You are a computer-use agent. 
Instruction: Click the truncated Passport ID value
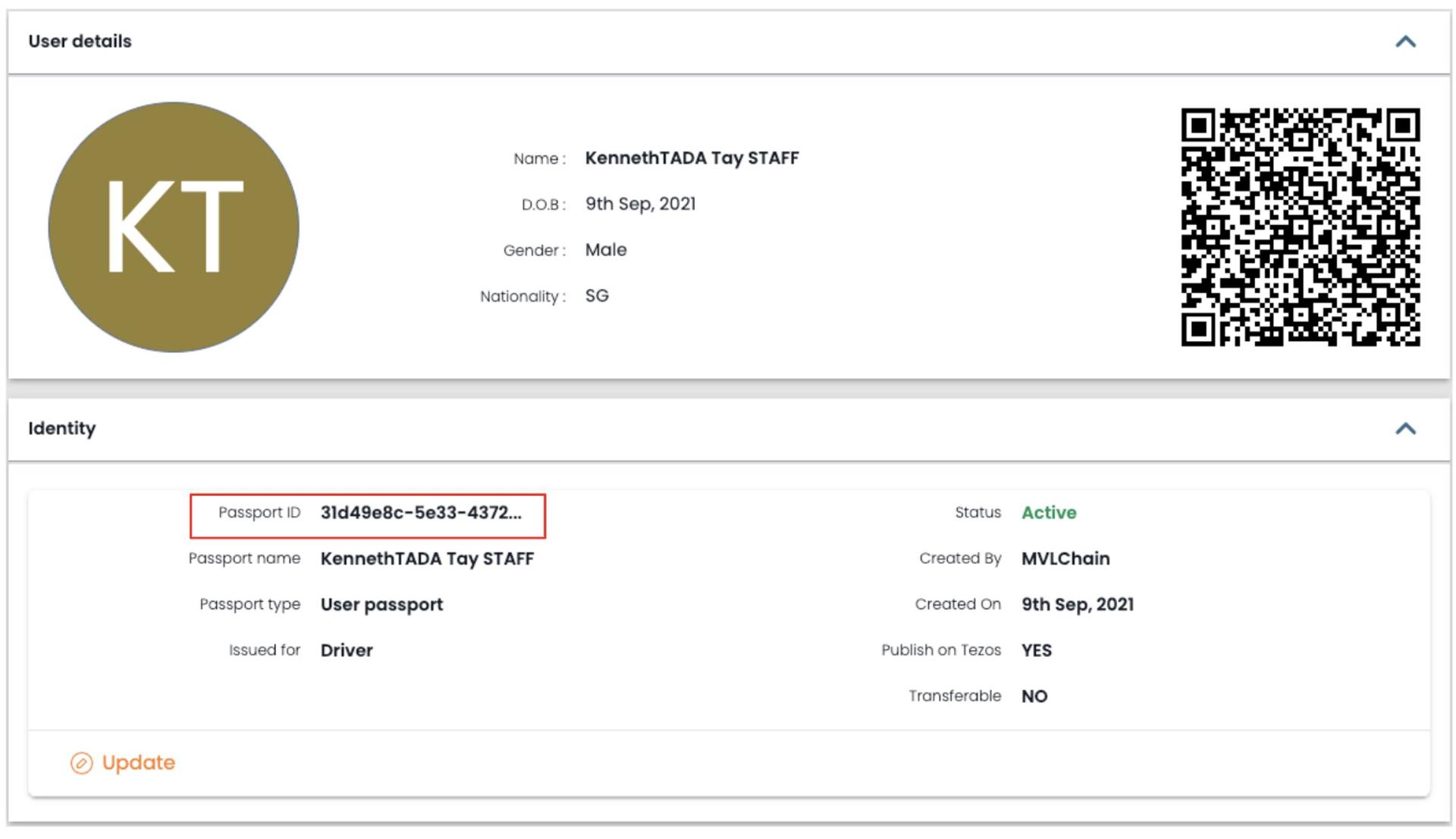click(421, 513)
